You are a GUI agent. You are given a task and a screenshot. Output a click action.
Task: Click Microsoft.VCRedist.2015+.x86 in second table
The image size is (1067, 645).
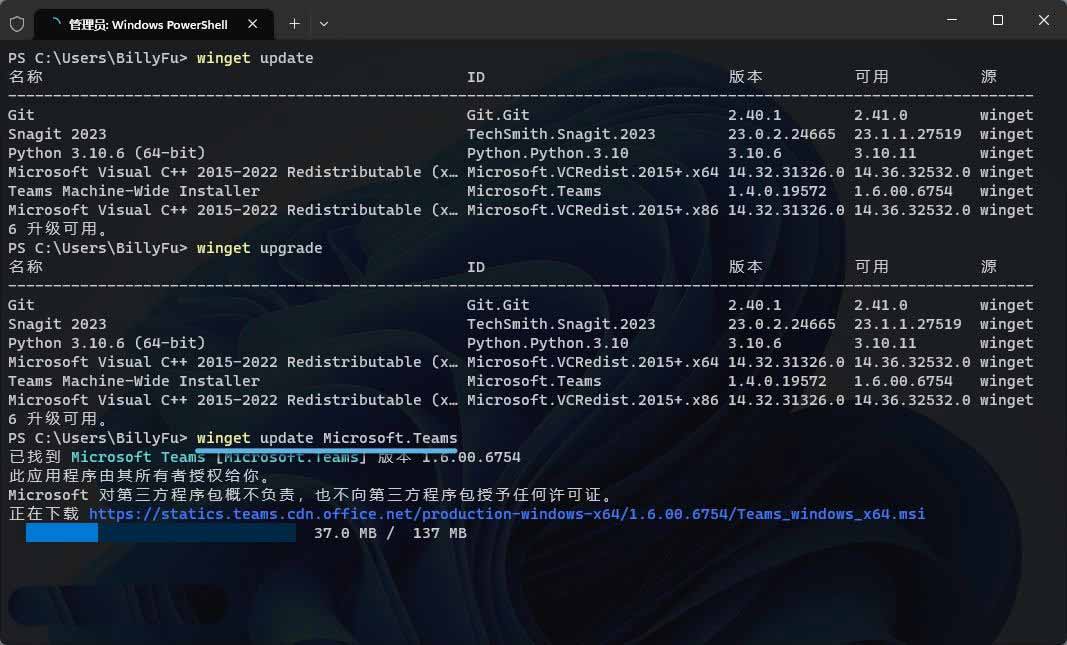pos(593,400)
